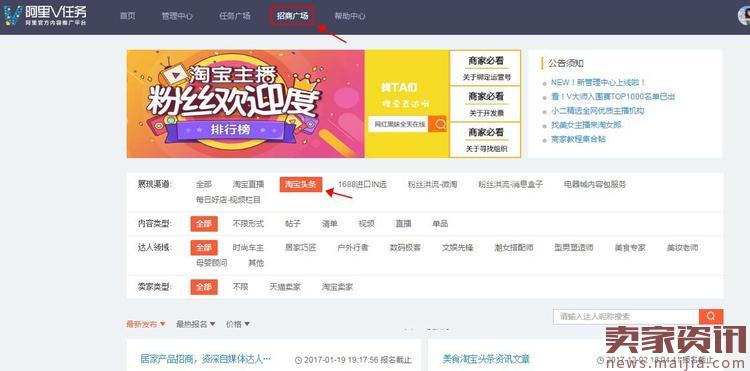Sort by 最热报名 dropdown
The width and height of the screenshot is (750, 371).
click(x=196, y=324)
